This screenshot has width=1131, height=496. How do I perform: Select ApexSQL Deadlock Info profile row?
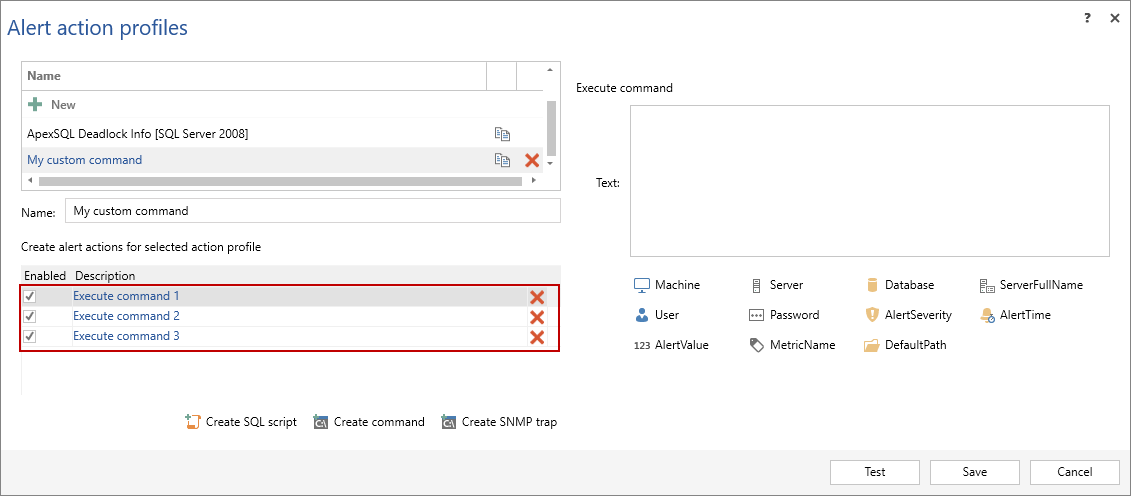coord(138,134)
